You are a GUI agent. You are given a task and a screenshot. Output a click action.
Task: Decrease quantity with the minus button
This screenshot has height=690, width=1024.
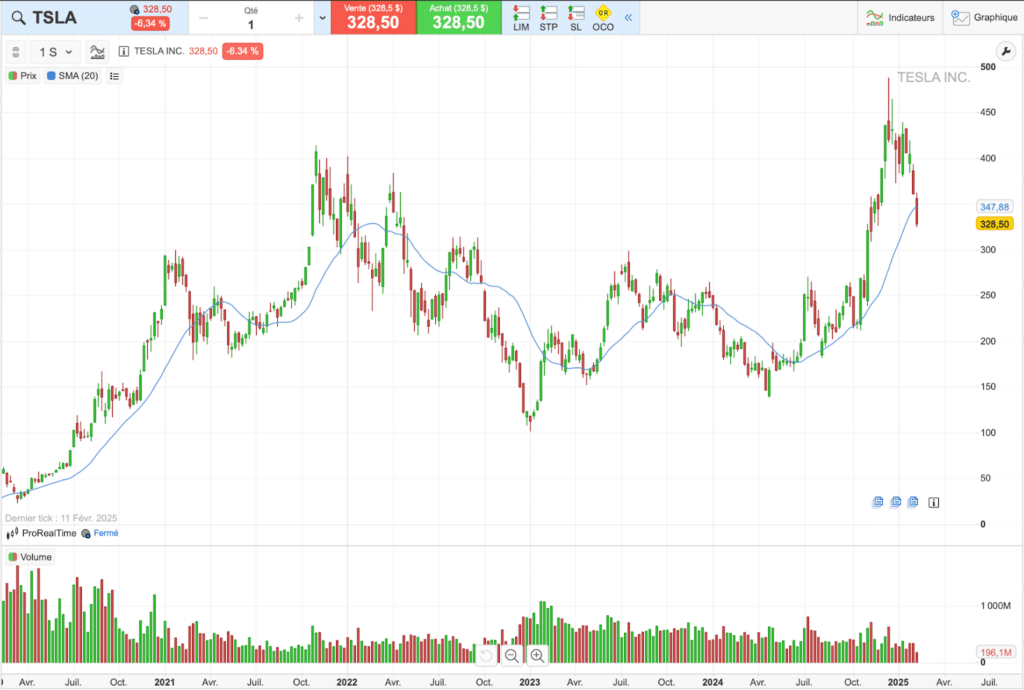[203, 18]
